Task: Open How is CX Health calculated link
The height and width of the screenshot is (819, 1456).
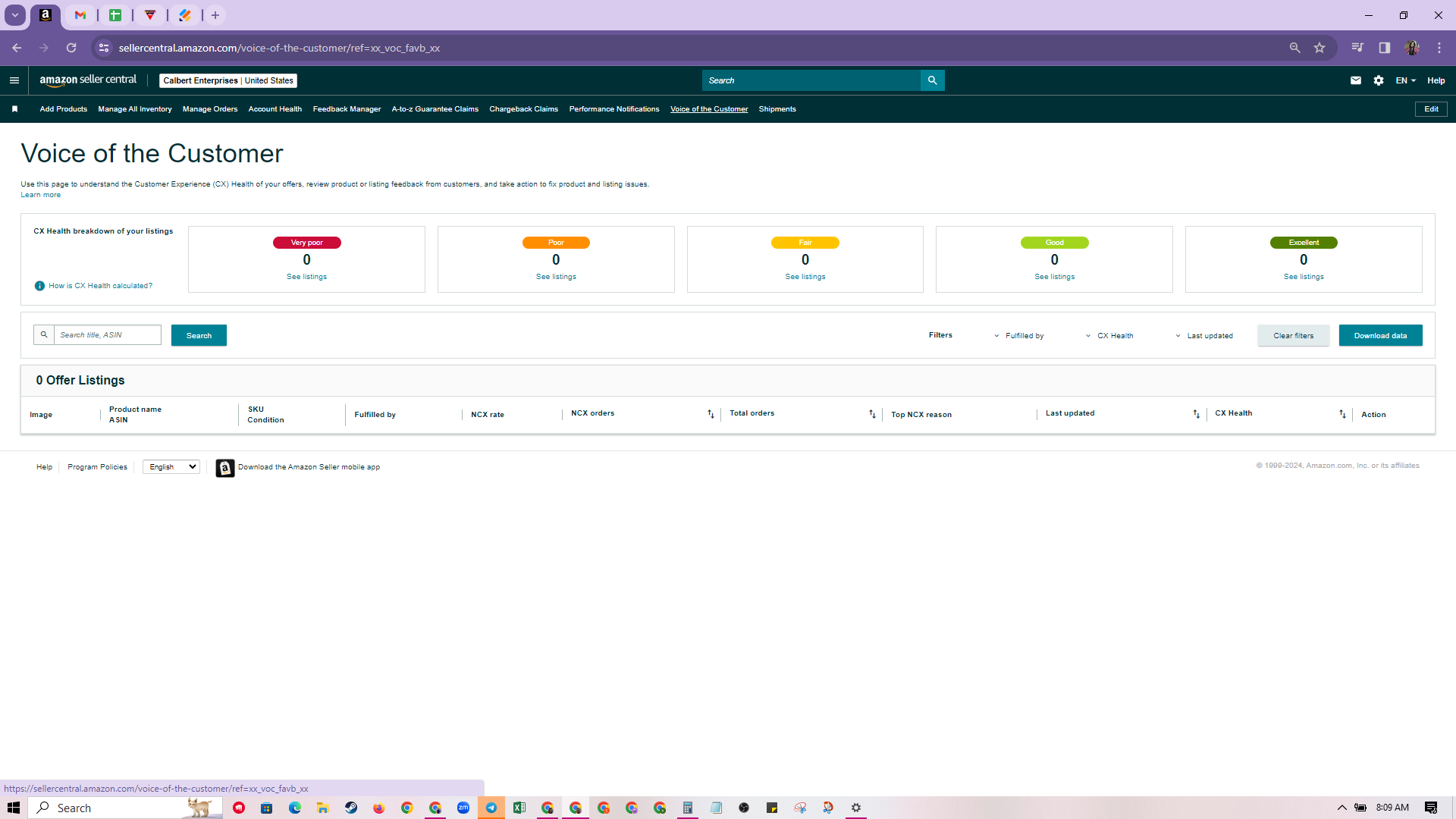Action: point(101,286)
